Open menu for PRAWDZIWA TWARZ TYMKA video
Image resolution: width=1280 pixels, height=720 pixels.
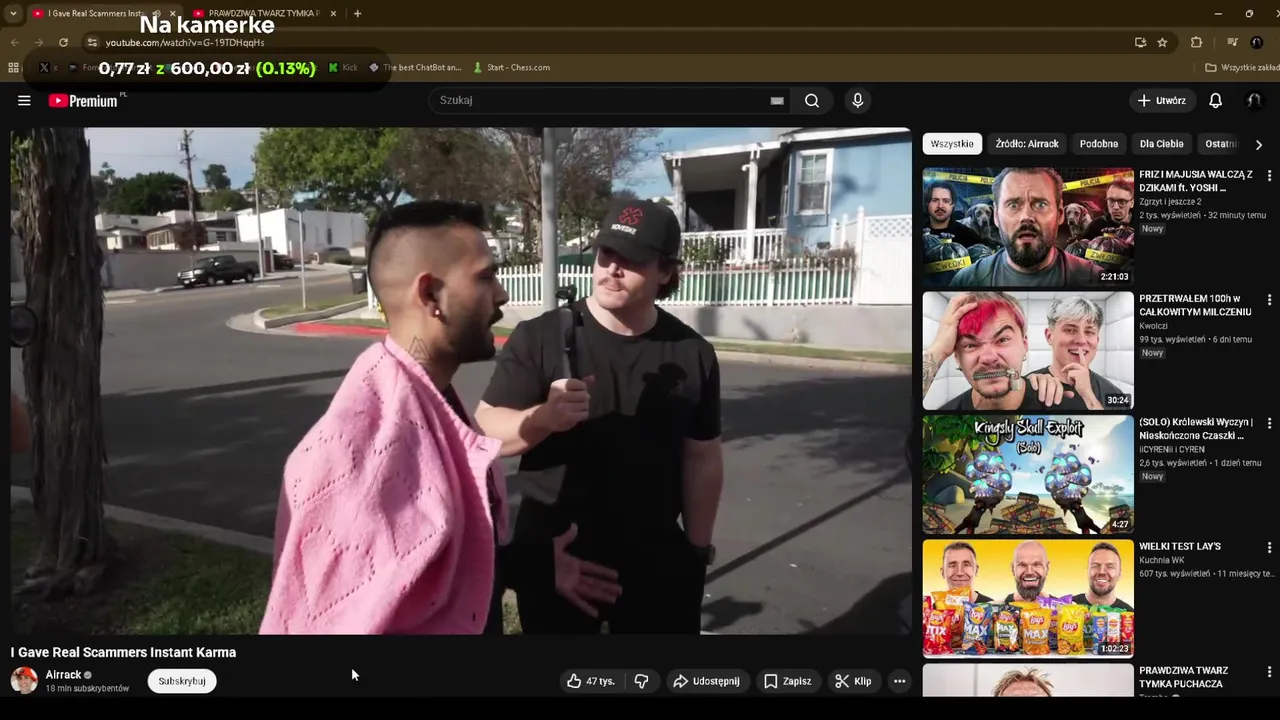pyautogui.click(x=1269, y=671)
